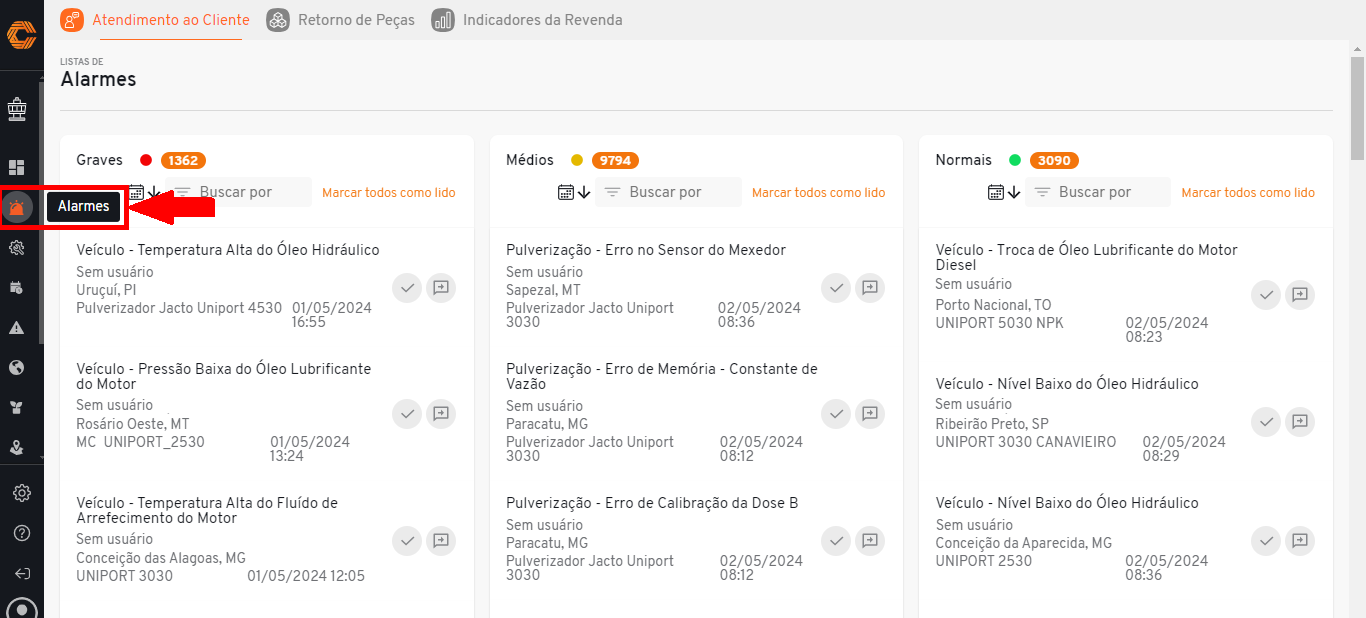
Task: Forward the Troca de Óleo Lubrificante alarm
Action: tap(1300, 295)
